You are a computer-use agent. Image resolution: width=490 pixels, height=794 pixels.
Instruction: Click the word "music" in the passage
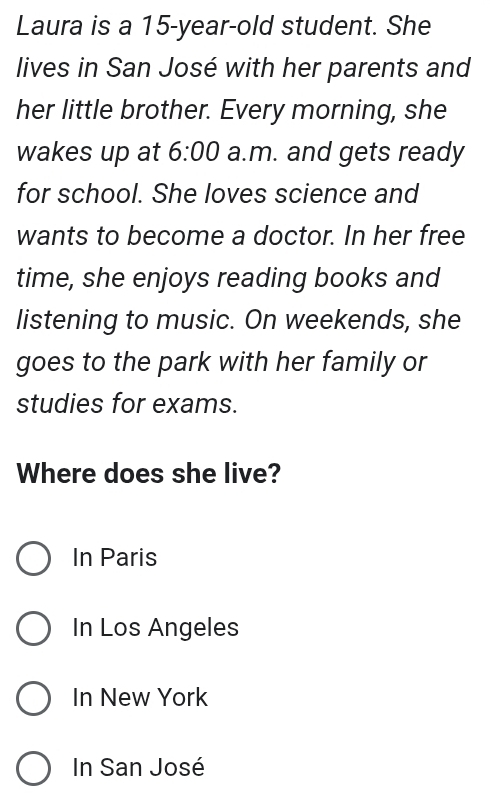195,320
